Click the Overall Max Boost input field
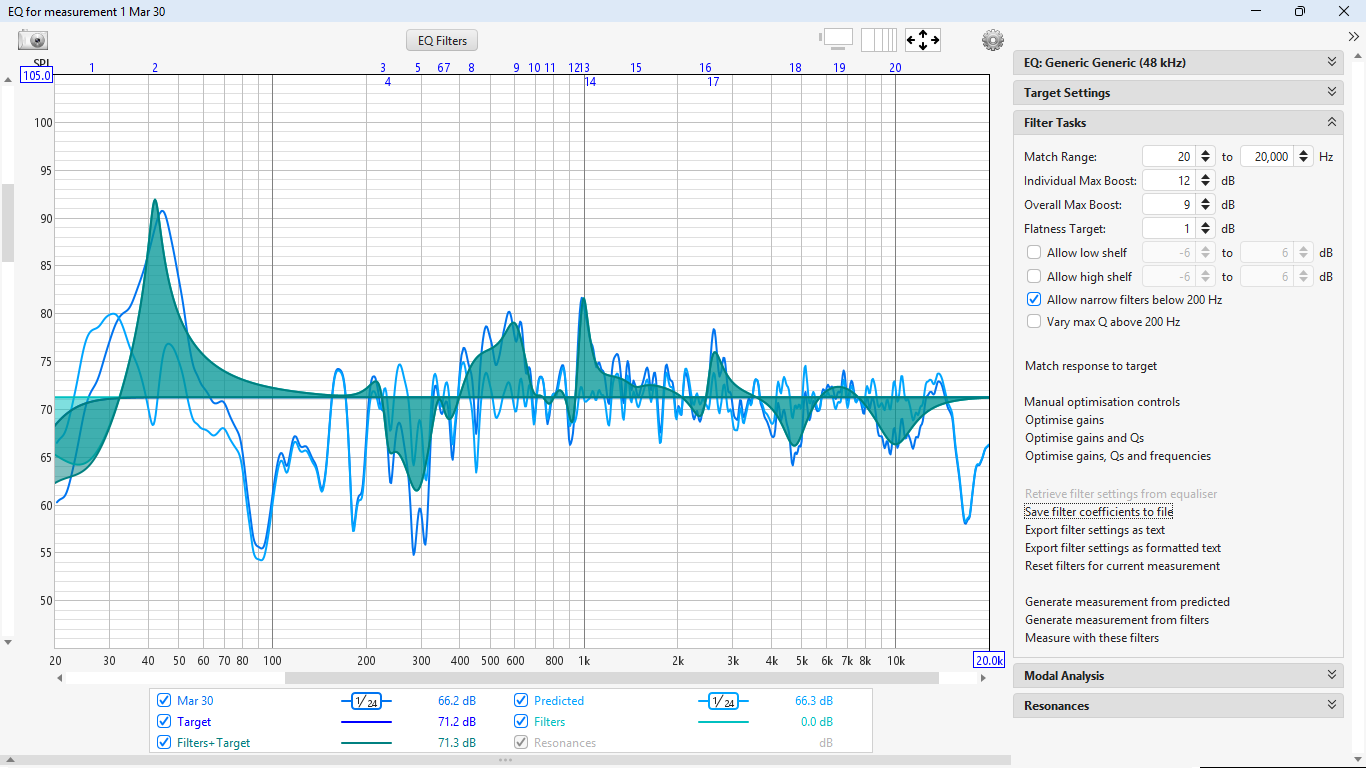Image resolution: width=1366 pixels, height=768 pixels. pos(1170,205)
